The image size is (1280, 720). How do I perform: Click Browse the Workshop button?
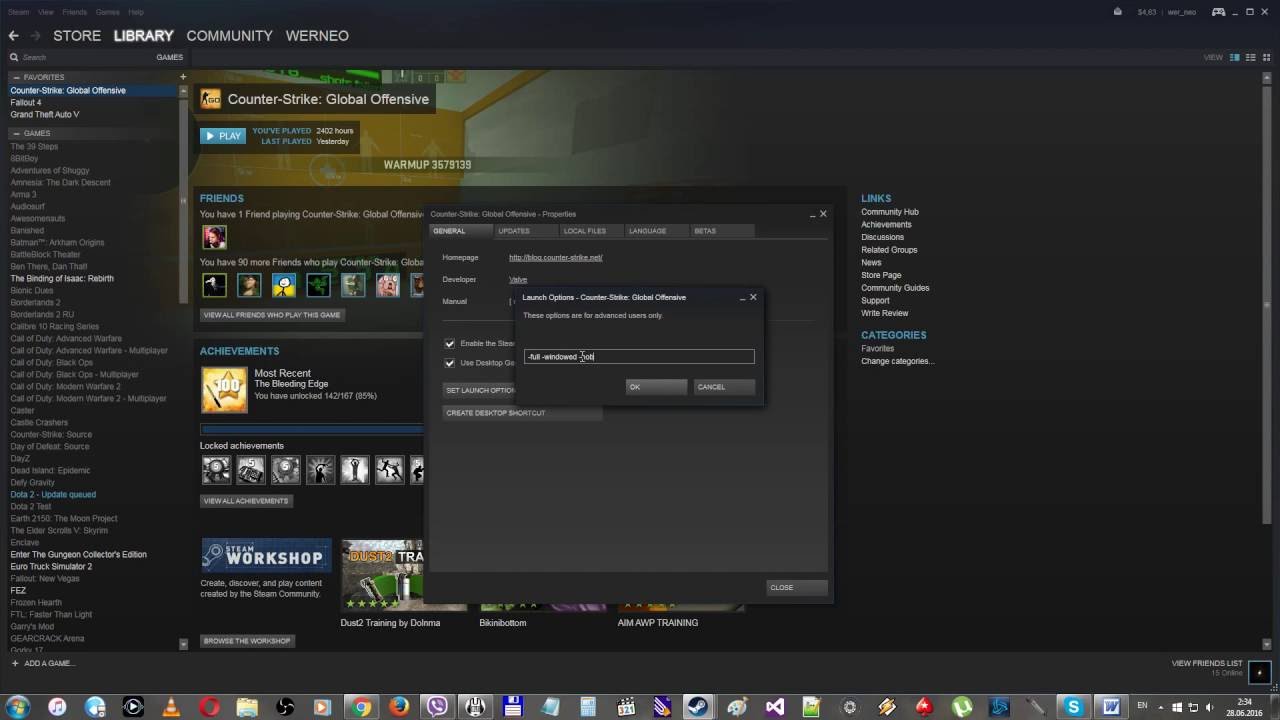click(x=247, y=641)
